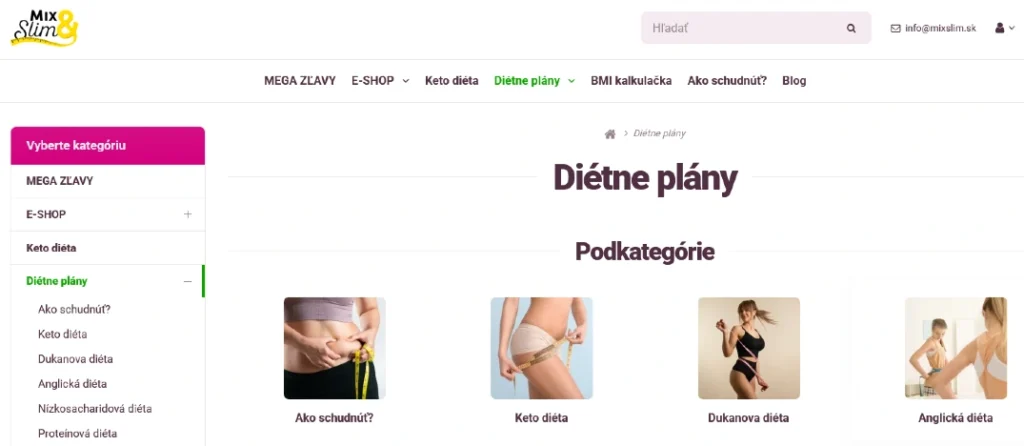Image resolution: width=1024 pixels, height=446 pixels.
Task: Open the MEGA ZĽAVY menu item
Action: coord(300,81)
